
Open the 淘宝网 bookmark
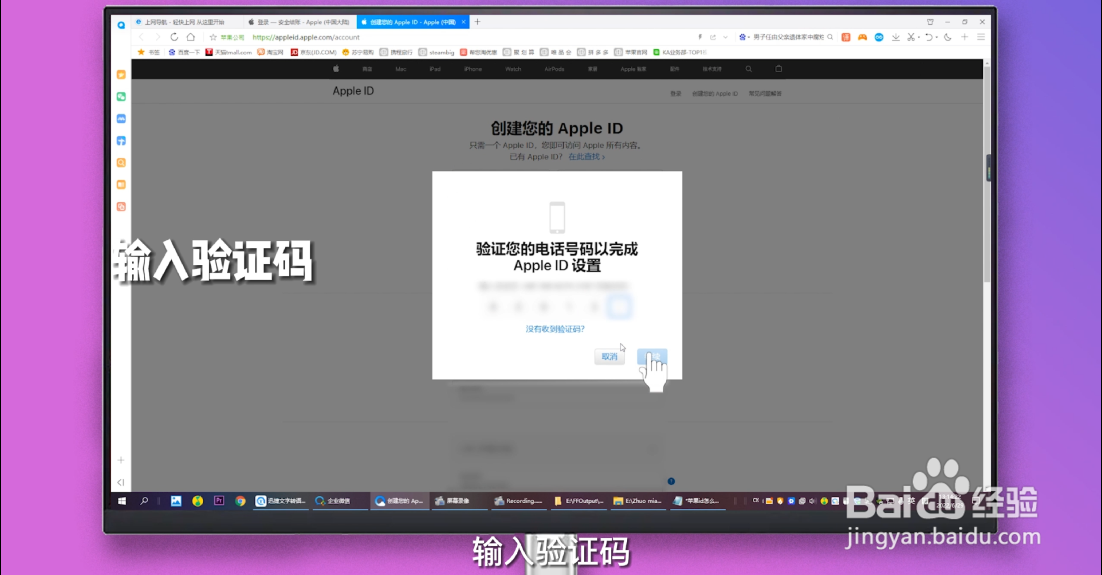pos(271,52)
